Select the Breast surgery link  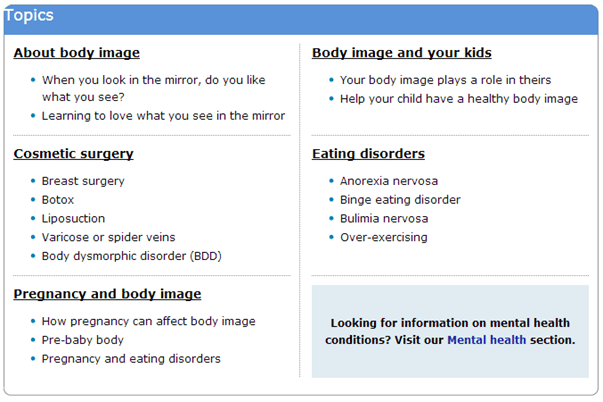(83, 181)
